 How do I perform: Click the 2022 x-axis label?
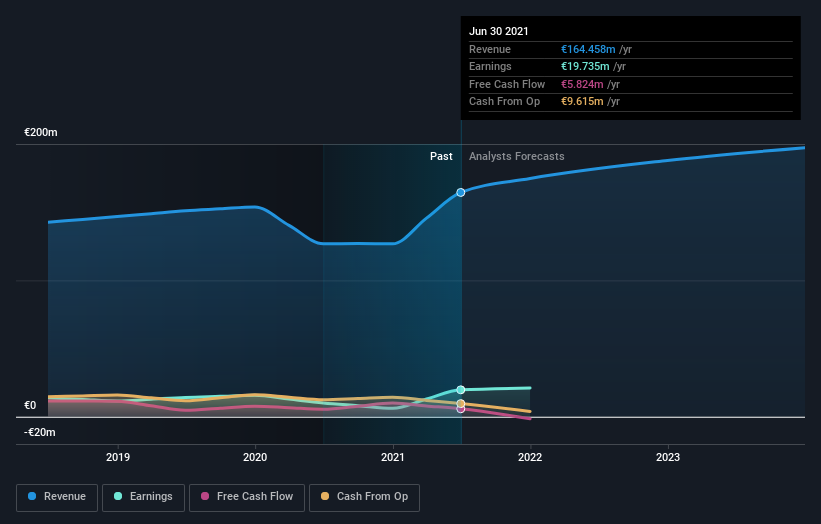[530, 457]
